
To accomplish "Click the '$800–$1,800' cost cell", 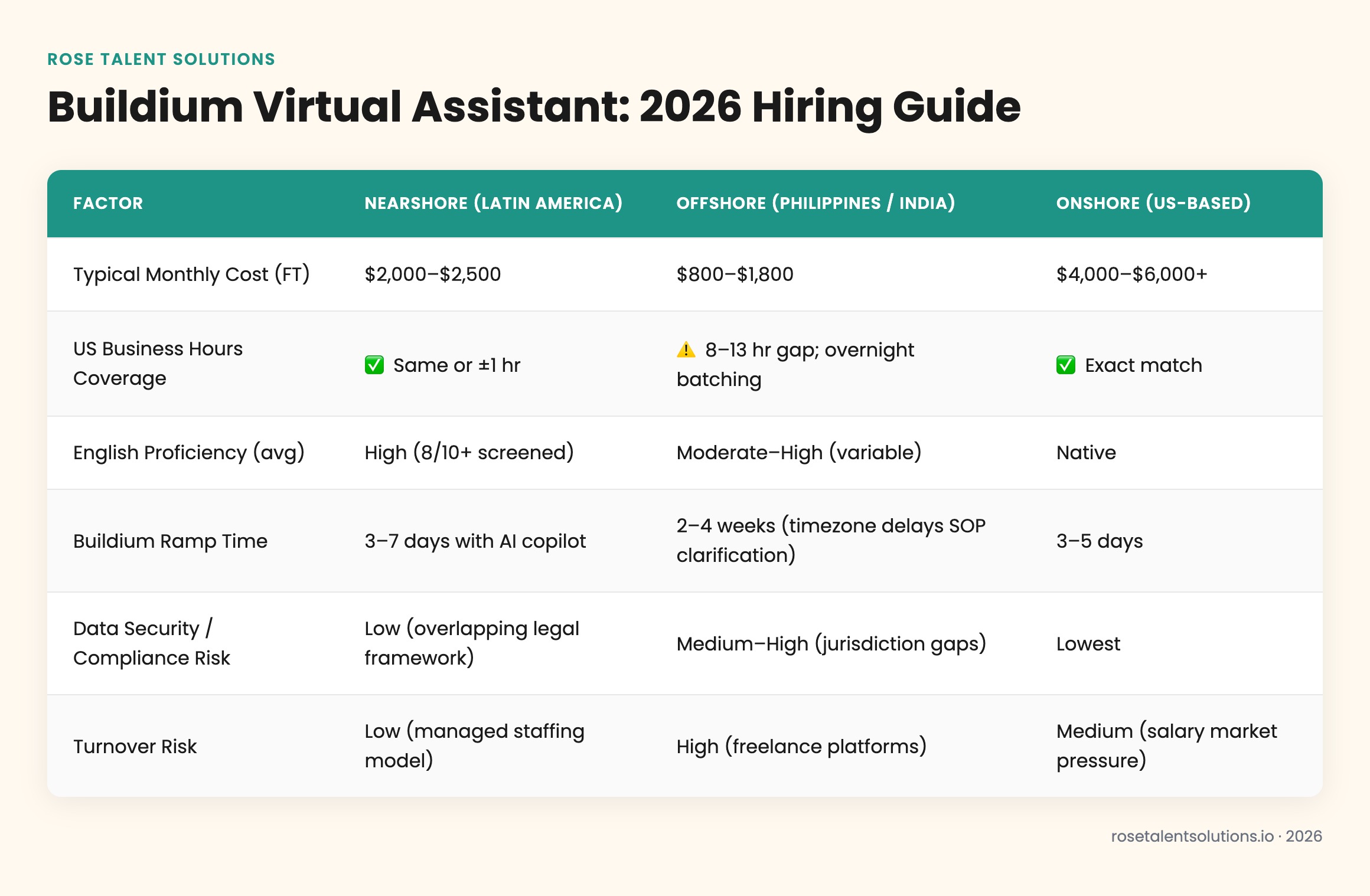I will coord(735,274).
